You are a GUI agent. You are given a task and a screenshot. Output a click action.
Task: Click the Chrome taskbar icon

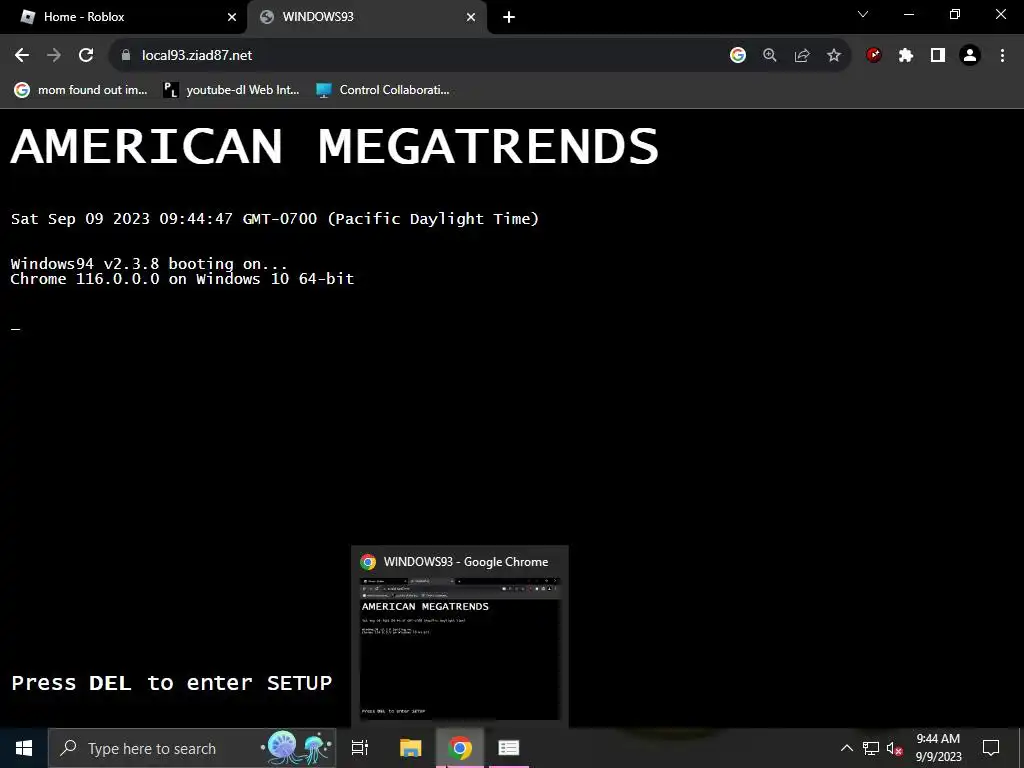click(x=460, y=748)
